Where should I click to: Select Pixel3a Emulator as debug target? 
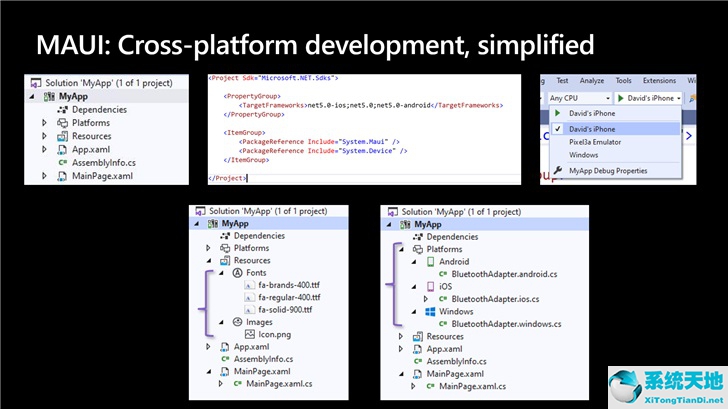point(595,142)
